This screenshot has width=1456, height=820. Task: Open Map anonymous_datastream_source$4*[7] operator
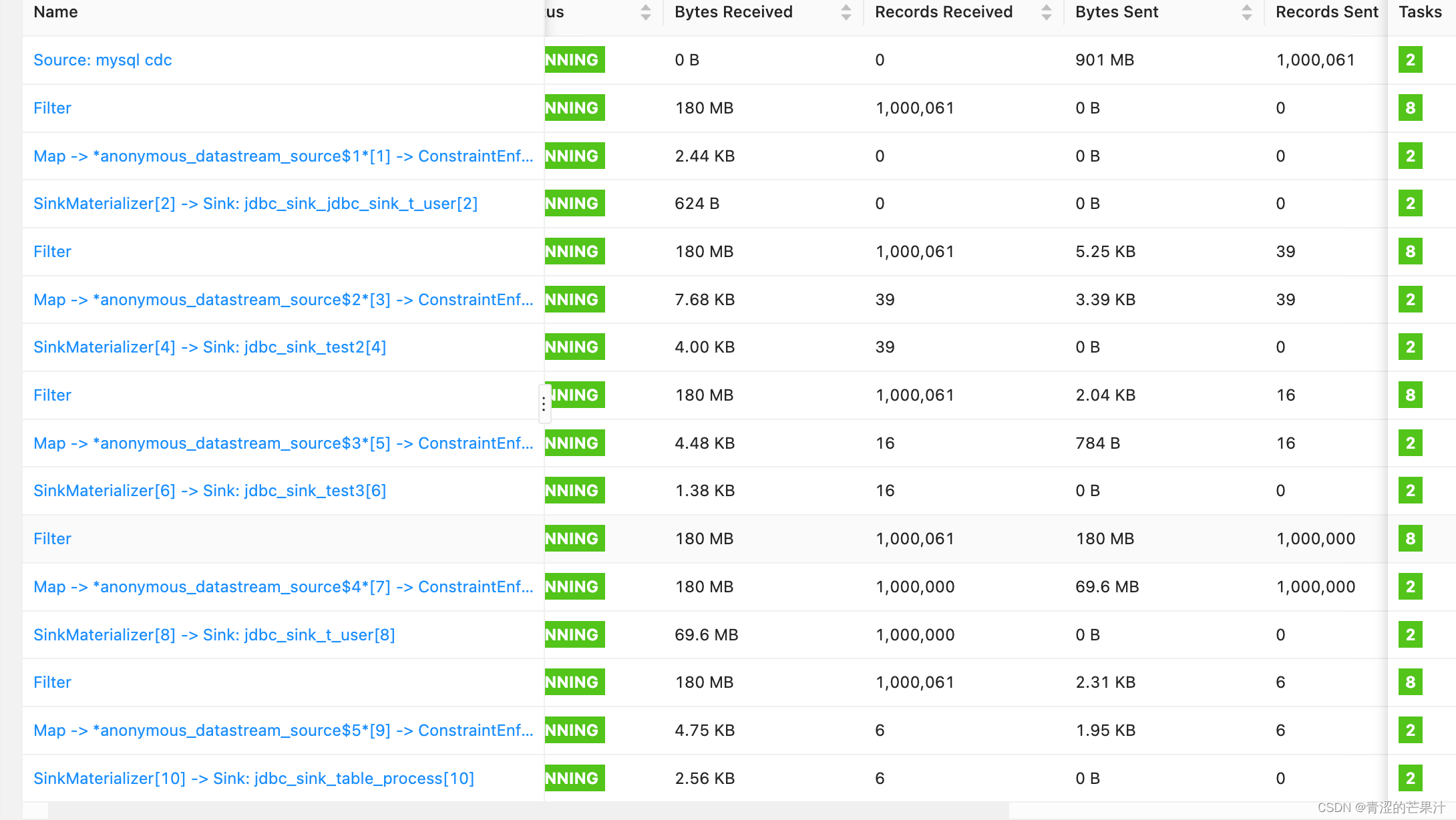[x=283, y=587]
